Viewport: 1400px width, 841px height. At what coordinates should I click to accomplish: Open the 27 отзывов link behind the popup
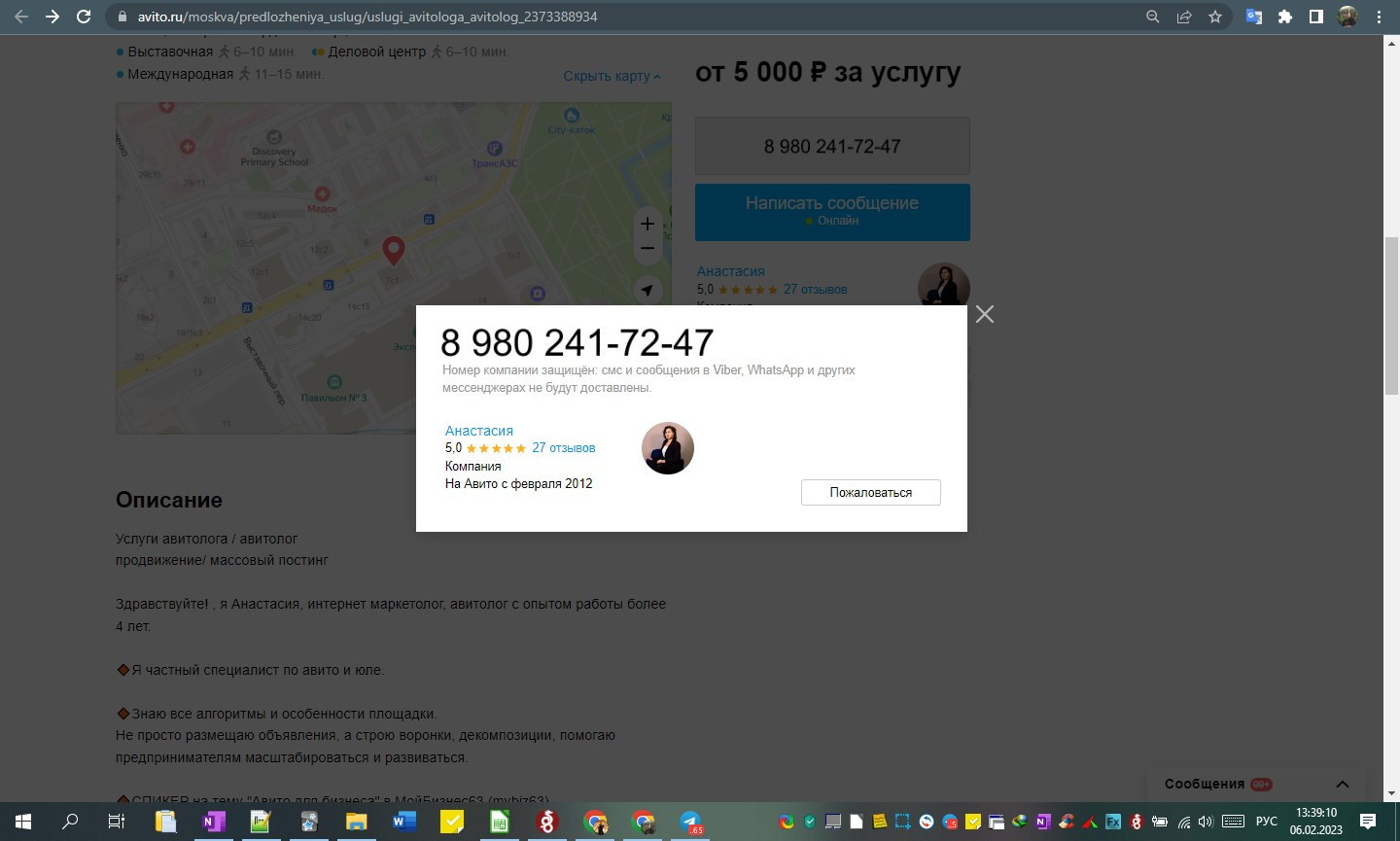816,289
